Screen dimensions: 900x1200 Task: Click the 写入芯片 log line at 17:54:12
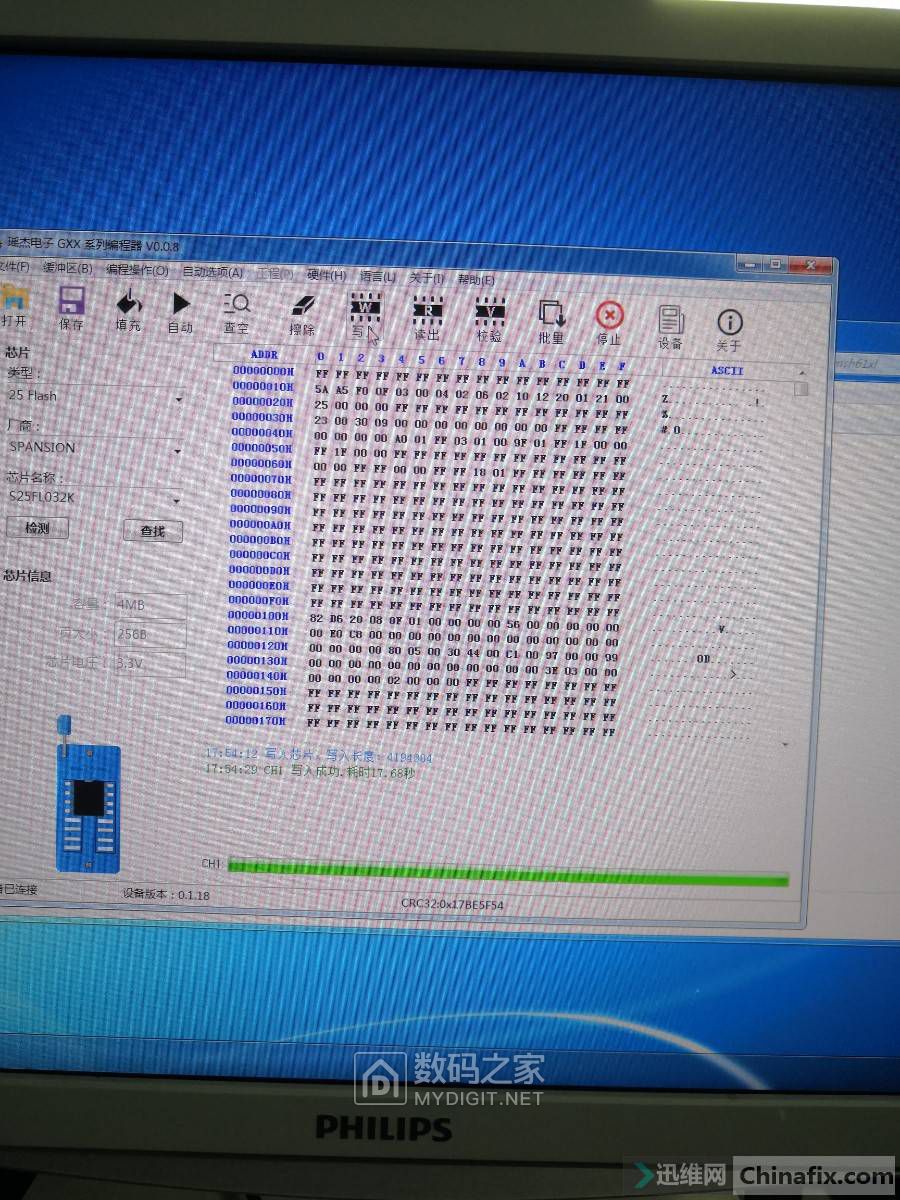pyautogui.click(x=318, y=755)
